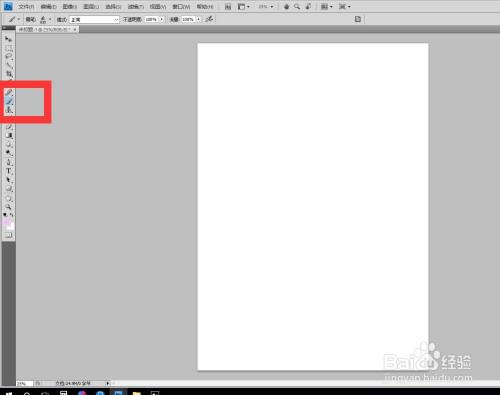500x395 pixels.
Task: Open the View Extras dropdown
Action: coord(243,6)
